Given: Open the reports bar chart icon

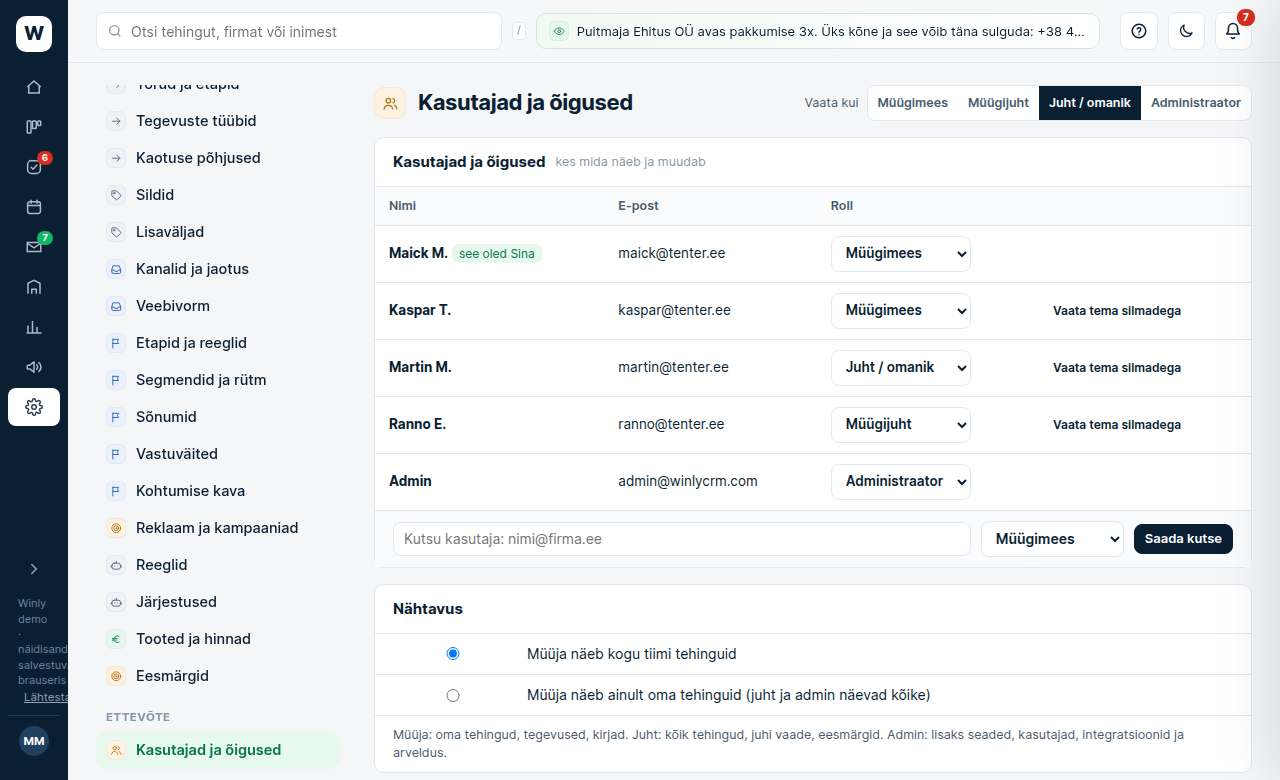Looking at the screenshot, I should (x=34, y=327).
